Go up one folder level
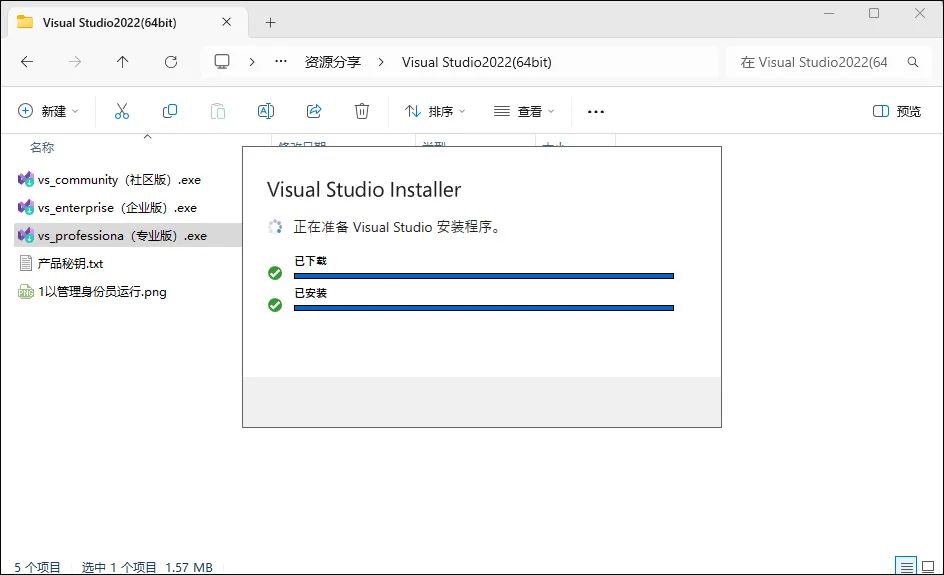This screenshot has height=575, width=944. [122, 61]
